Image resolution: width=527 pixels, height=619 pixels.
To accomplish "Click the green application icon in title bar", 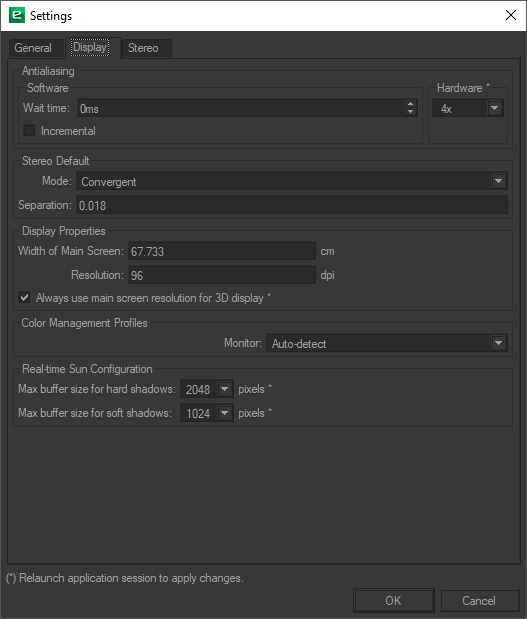I will [x=17, y=15].
